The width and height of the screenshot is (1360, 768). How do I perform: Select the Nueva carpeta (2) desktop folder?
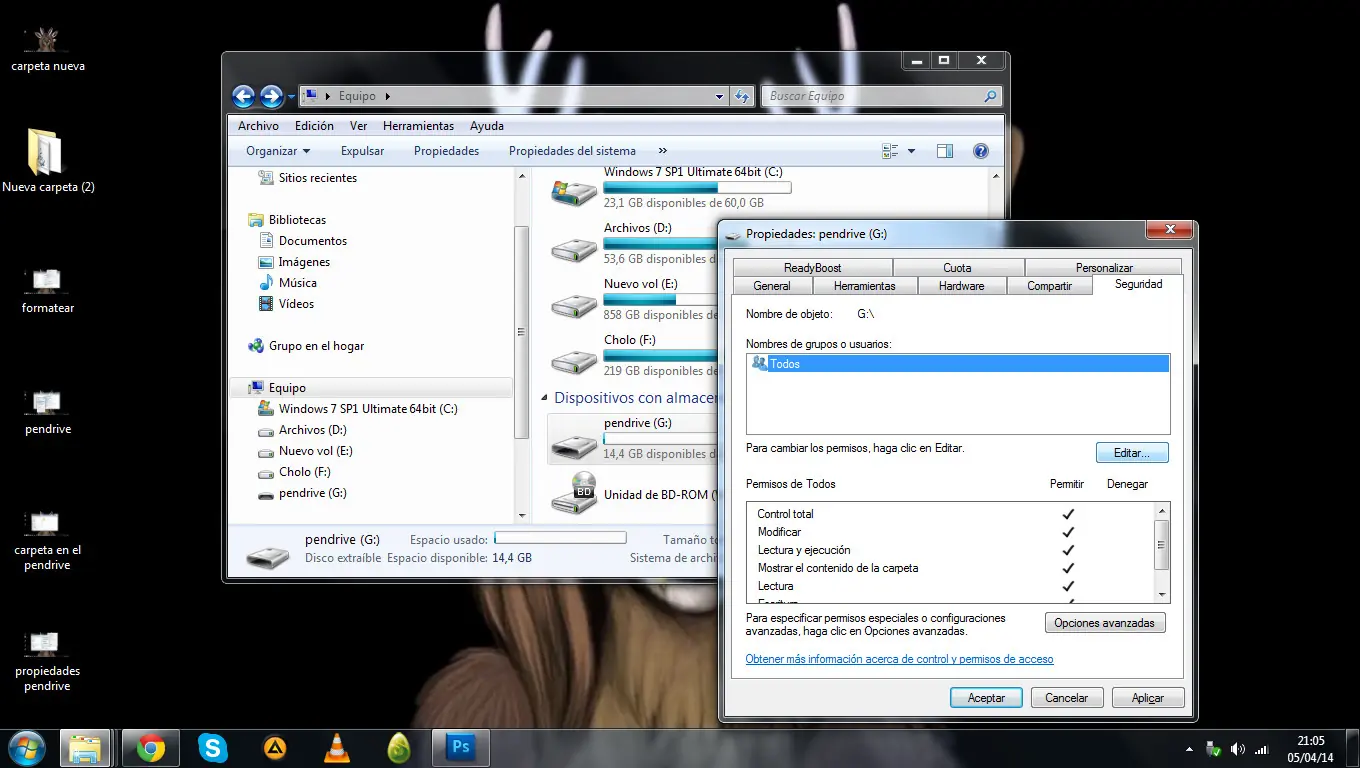(46, 152)
